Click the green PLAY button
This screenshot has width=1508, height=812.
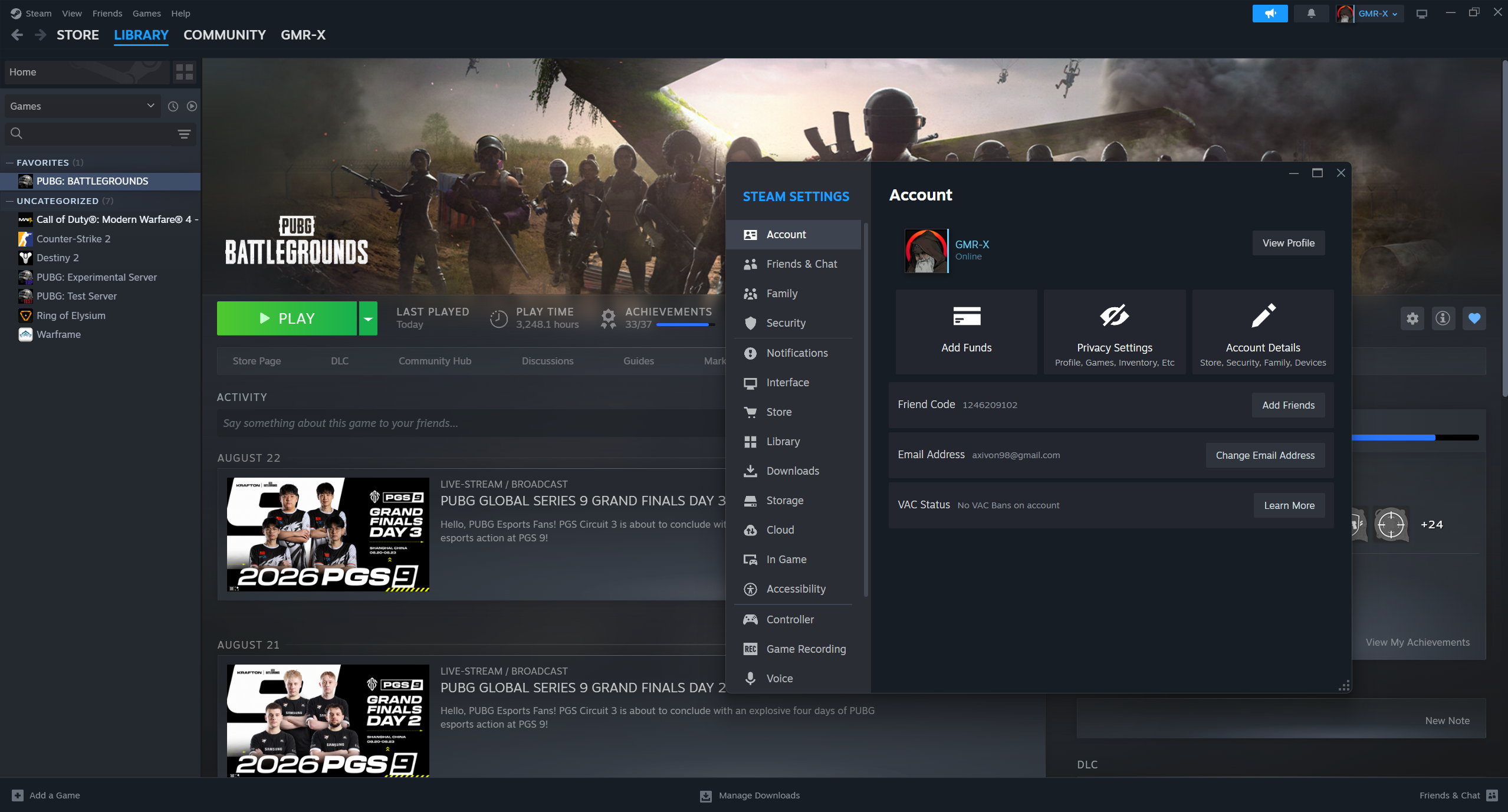[x=287, y=318]
